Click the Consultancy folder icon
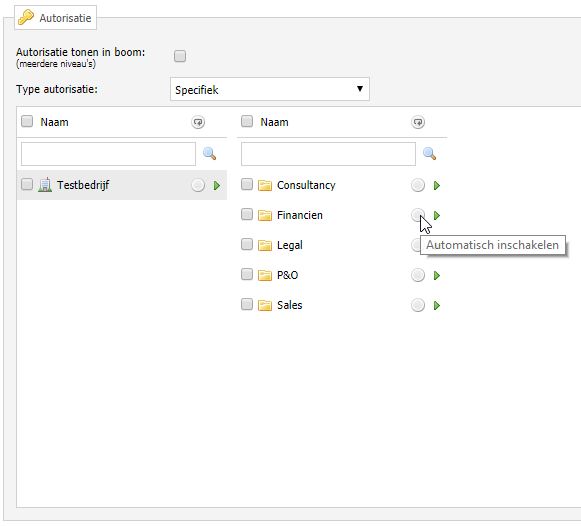The image size is (581, 527). click(265, 185)
